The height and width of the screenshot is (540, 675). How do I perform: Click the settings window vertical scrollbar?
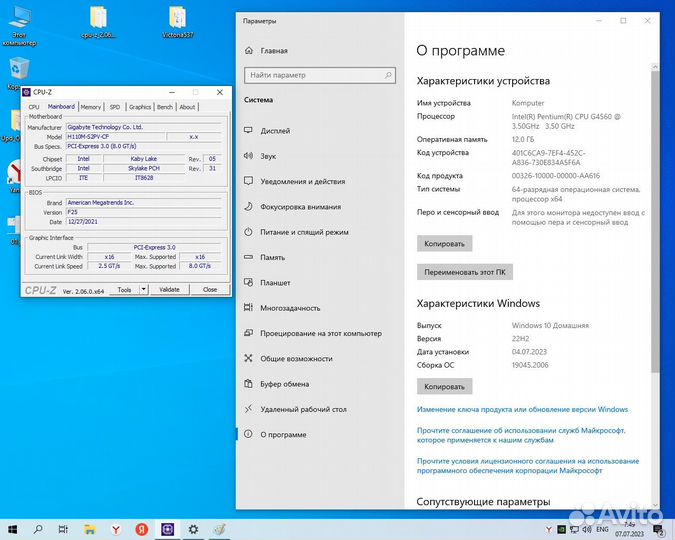655,220
